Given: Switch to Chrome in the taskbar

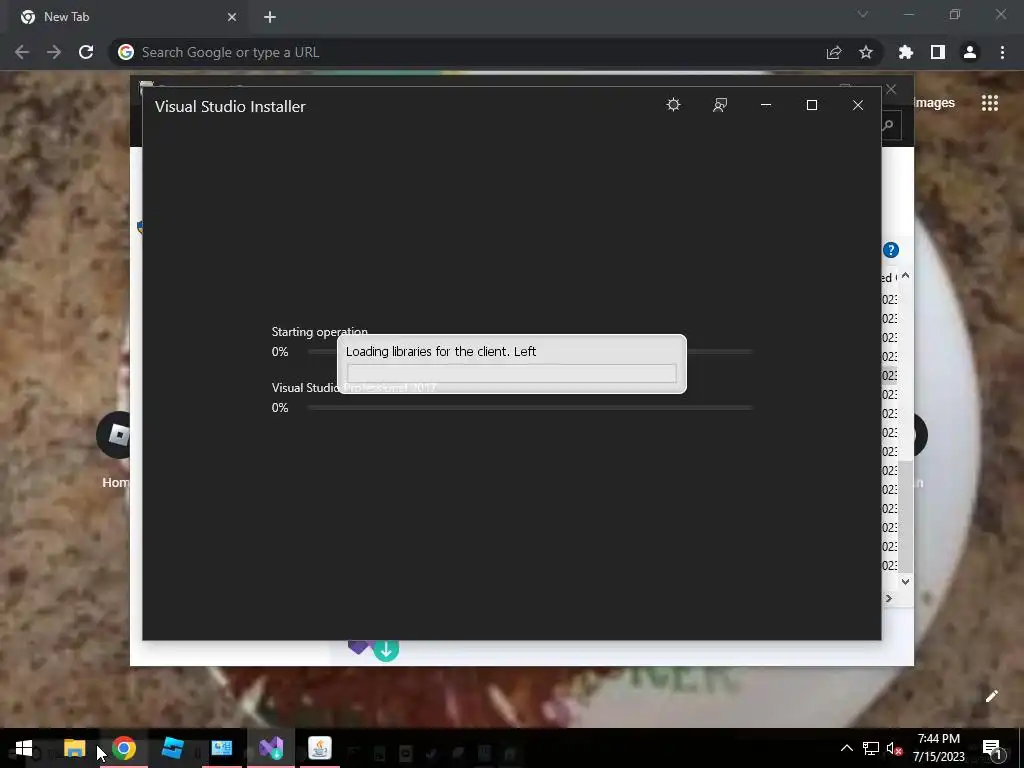Looking at the screenshot, I should 124,748.
